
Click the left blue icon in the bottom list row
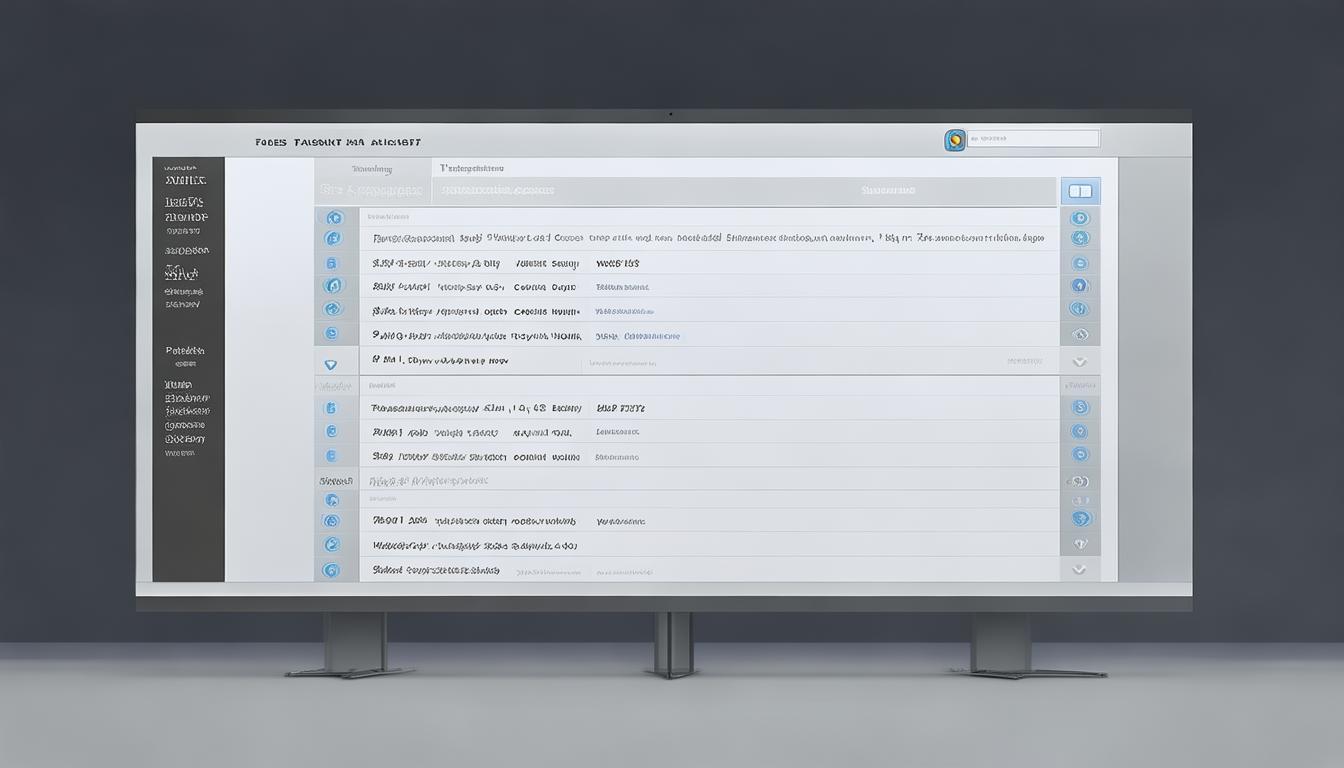click(x=332, y=570)
